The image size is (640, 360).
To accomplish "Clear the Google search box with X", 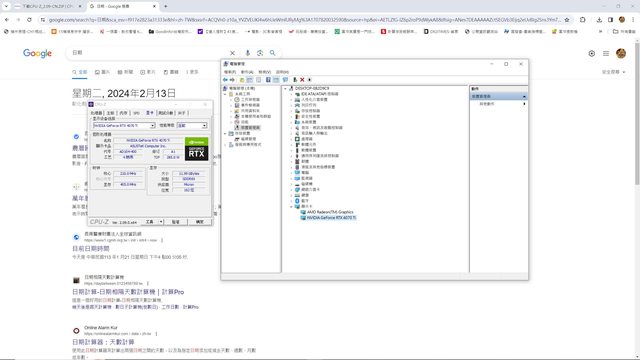I will pos(232,53).
